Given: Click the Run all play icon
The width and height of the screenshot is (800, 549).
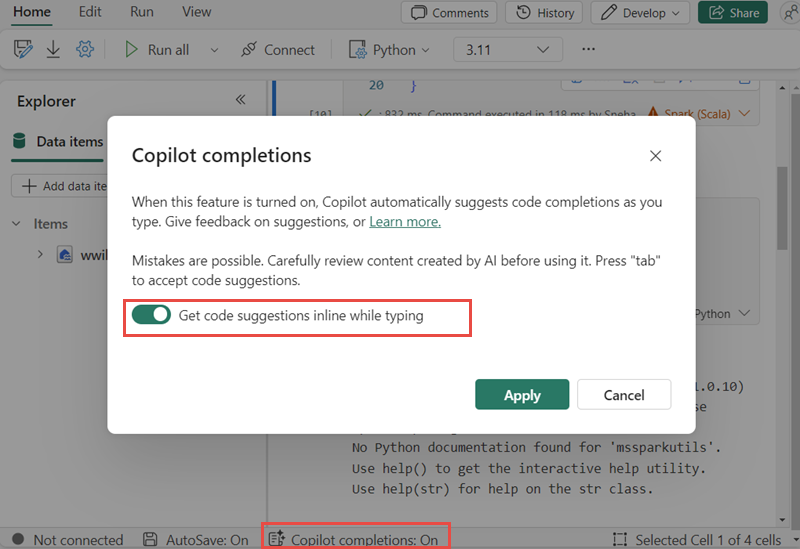Looking at the screenshot, I should [x=131, y=49].
